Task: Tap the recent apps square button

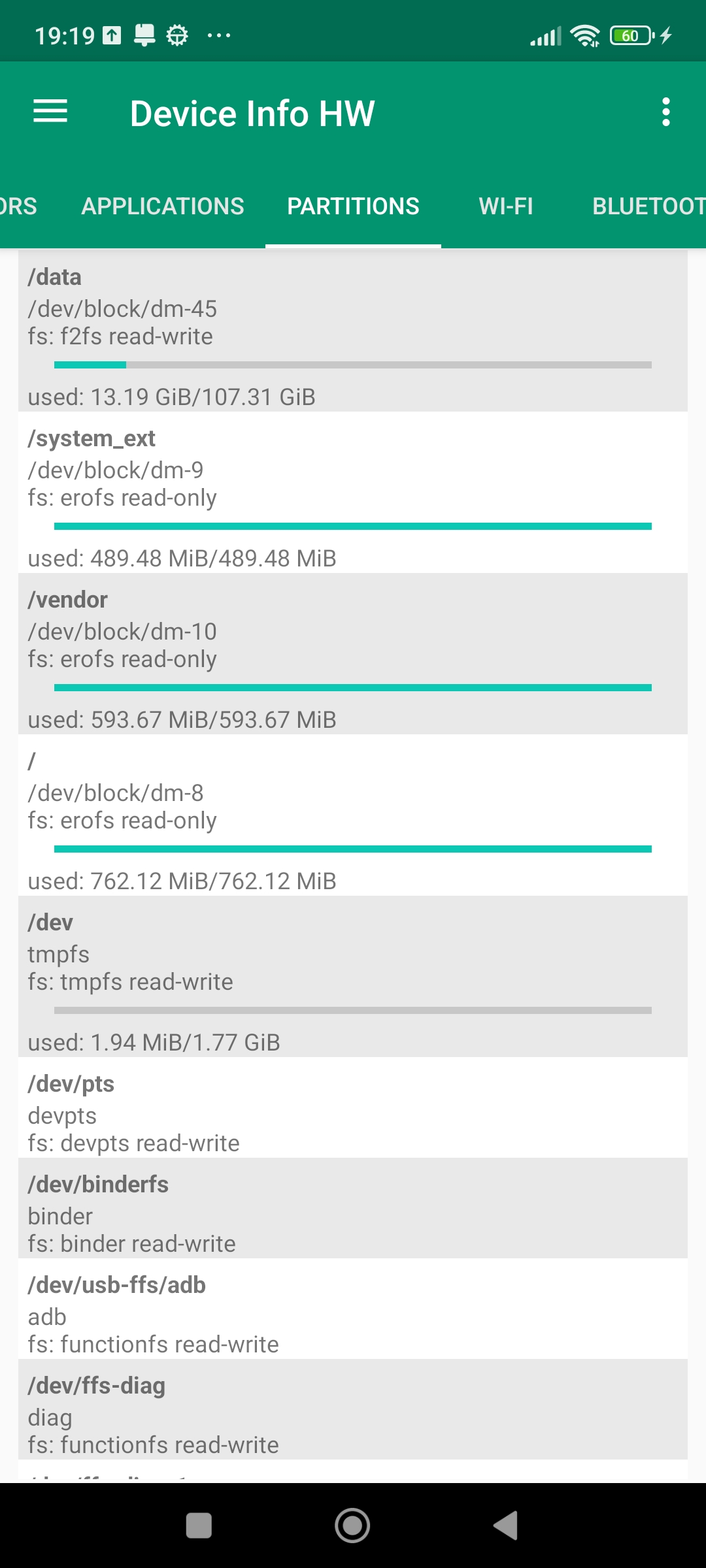Action: (x=199, y=1526)
